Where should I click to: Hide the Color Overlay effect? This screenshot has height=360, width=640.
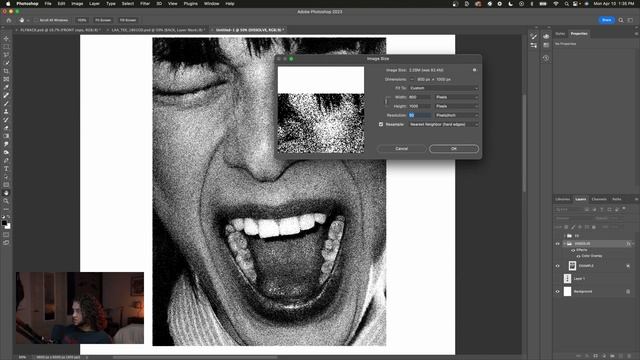point(578,256)
